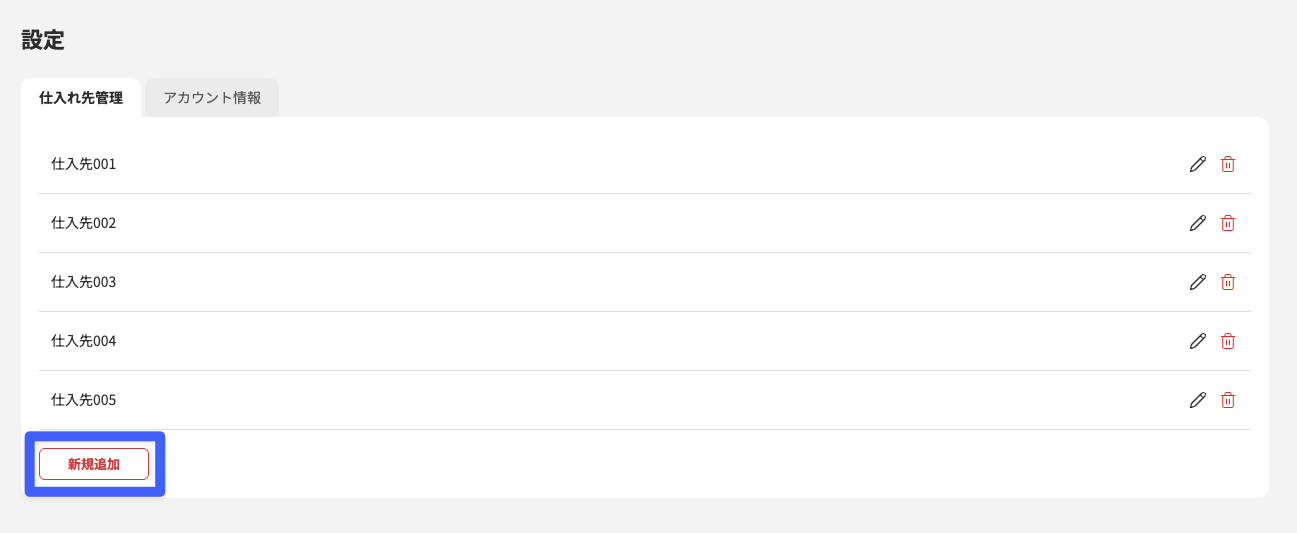Switch to the アカウント情報 tab

tap(212, 98)
